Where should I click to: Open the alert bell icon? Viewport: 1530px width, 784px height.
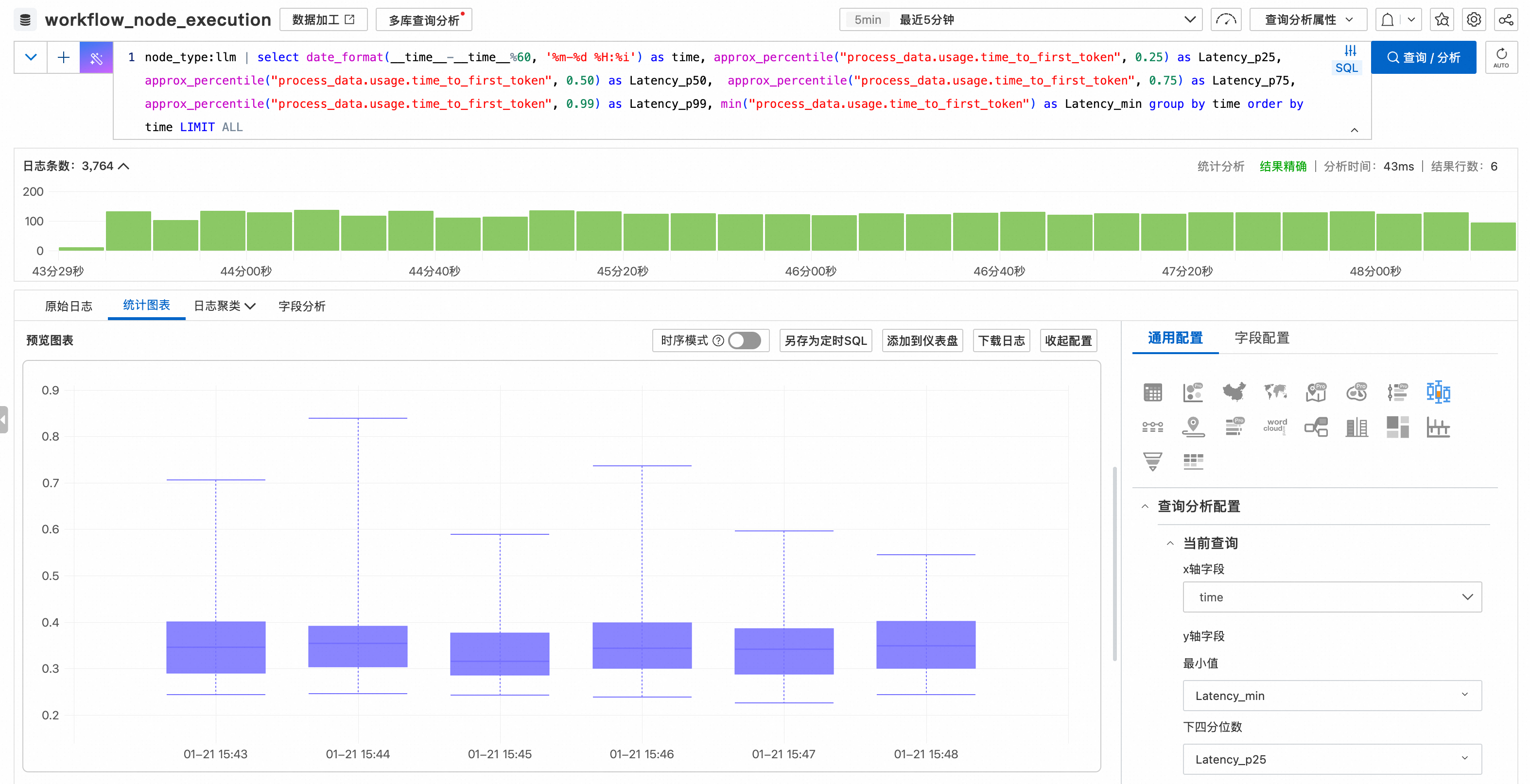click(1388, 19)
